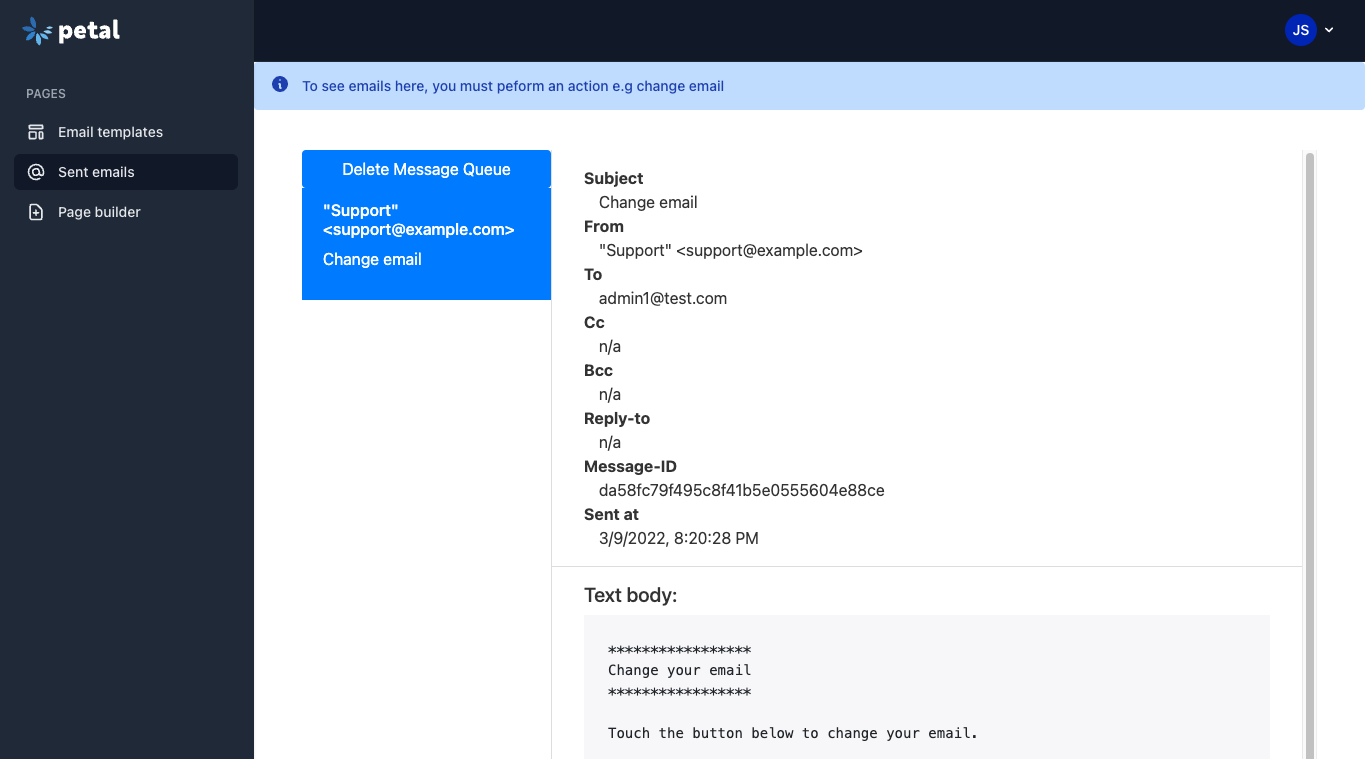1365x759 pixels.
Task: Click the info icon in the blue banner
Action: coord(280,85)
